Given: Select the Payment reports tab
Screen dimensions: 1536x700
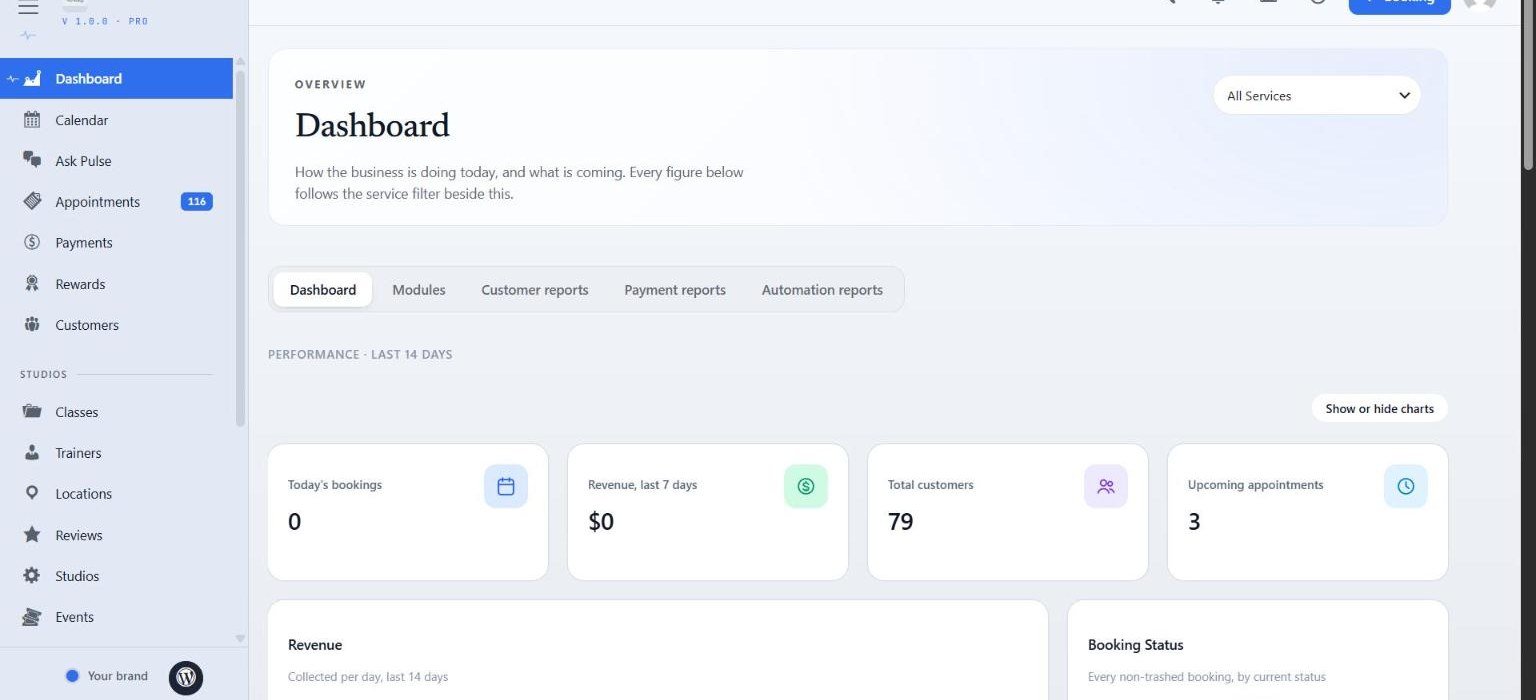Looking at the screenshot, I should (x=675, y=290).
